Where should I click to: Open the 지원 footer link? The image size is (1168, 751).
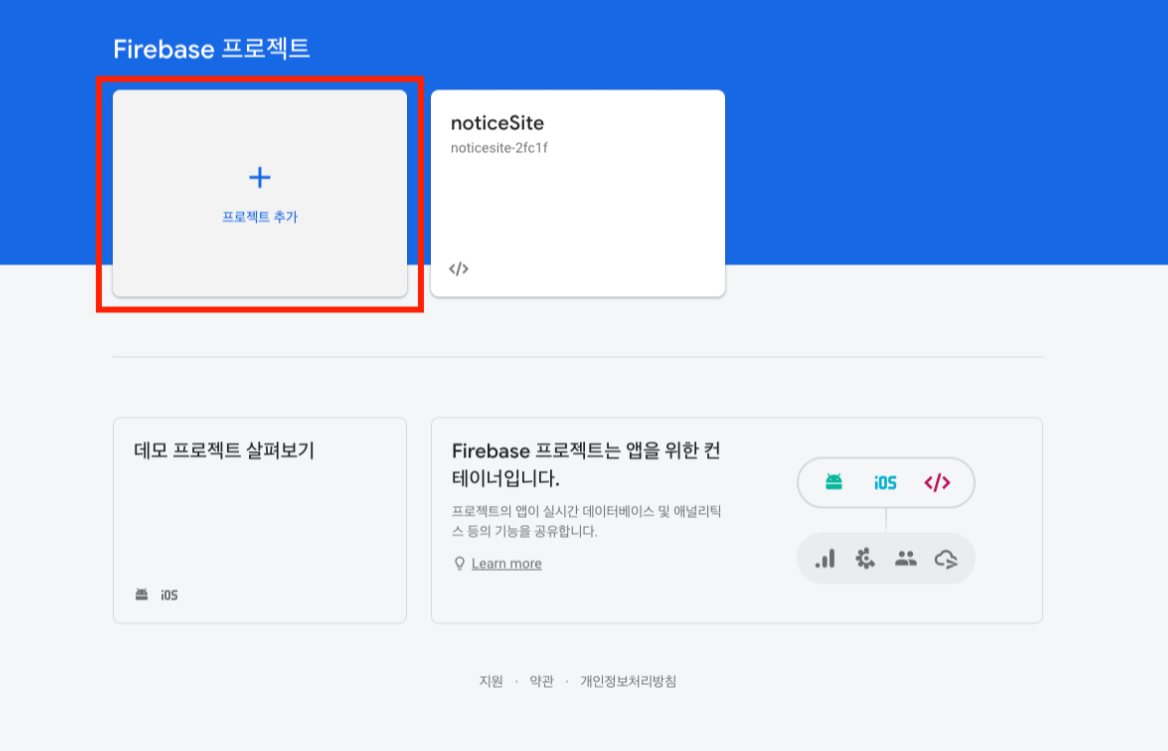[x=491, y=681]
